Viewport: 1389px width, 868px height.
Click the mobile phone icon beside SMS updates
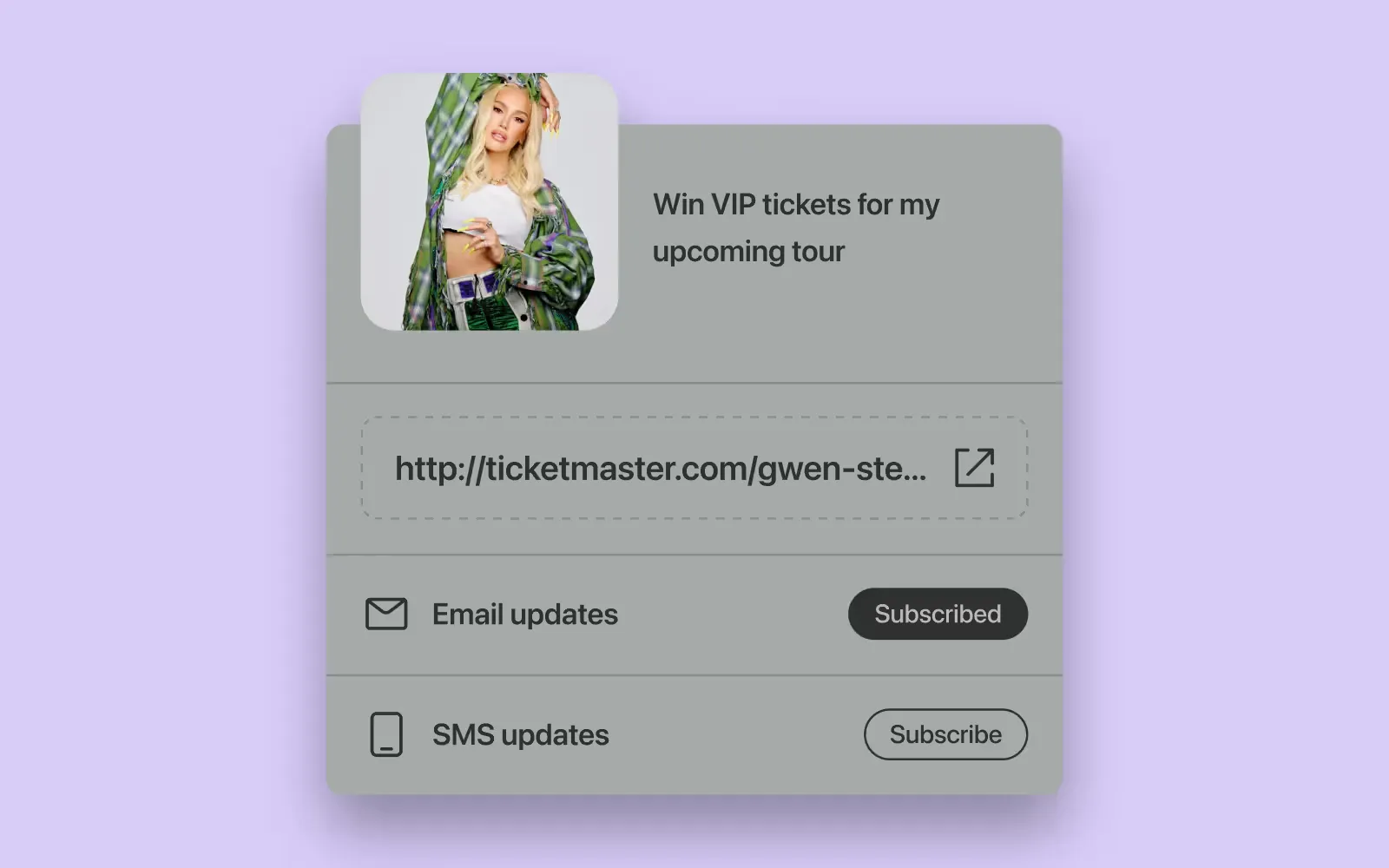click(386, 734)
